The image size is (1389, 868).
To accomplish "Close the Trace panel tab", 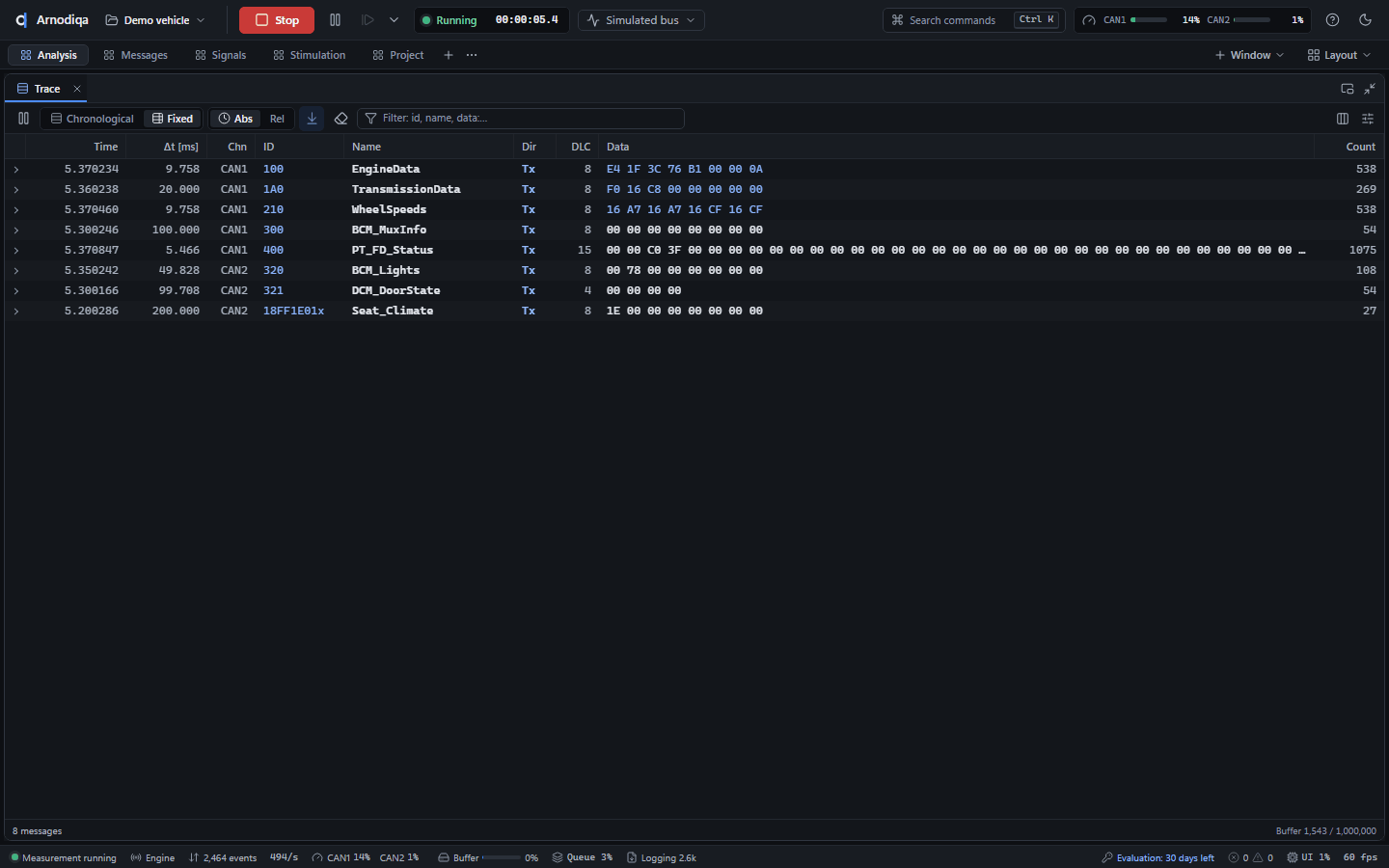I will coord(77,89).
